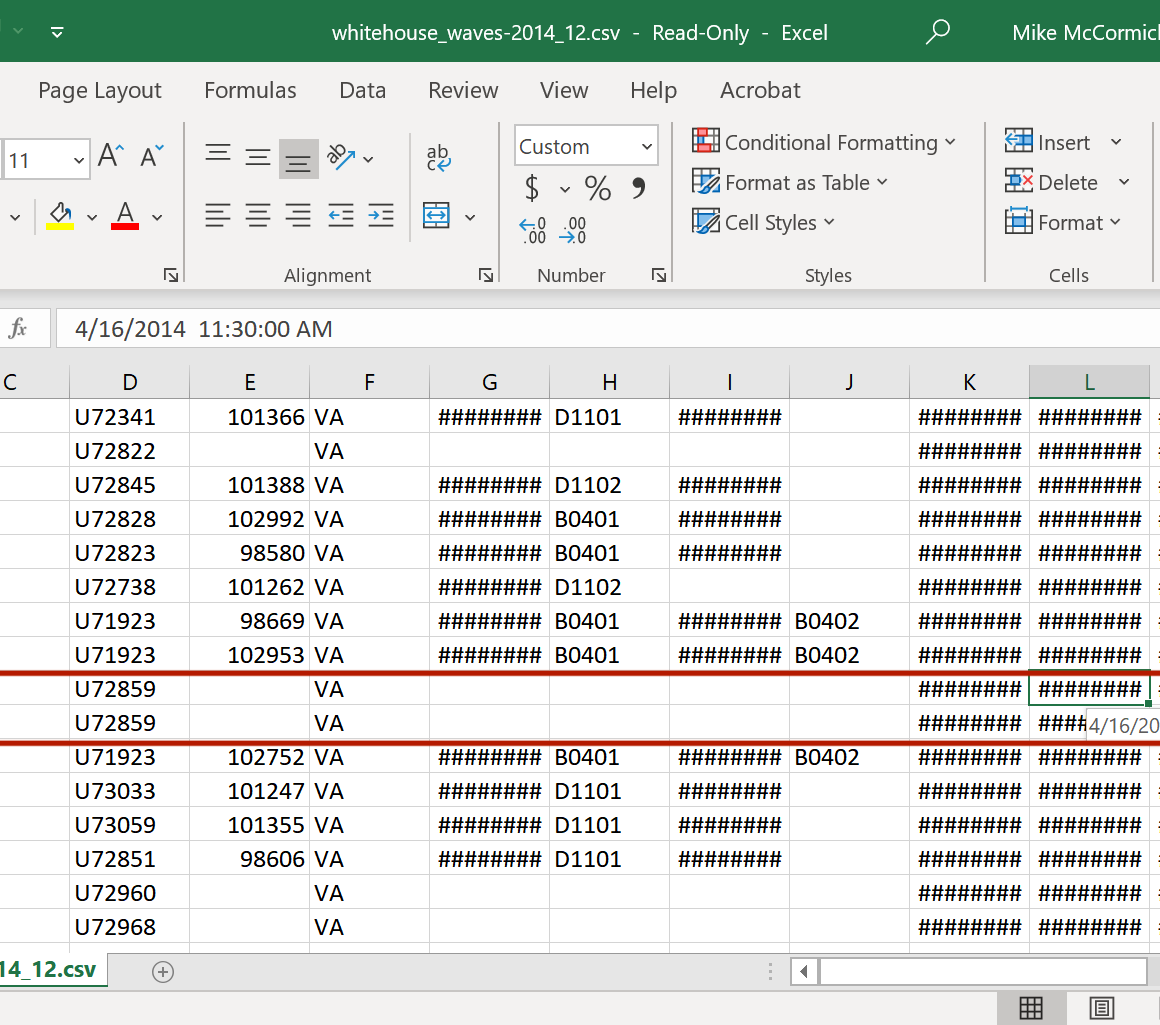Screen dimensions: 1160x1025
Task: Open the Custom number format dropdown
Action: [647, 147]
